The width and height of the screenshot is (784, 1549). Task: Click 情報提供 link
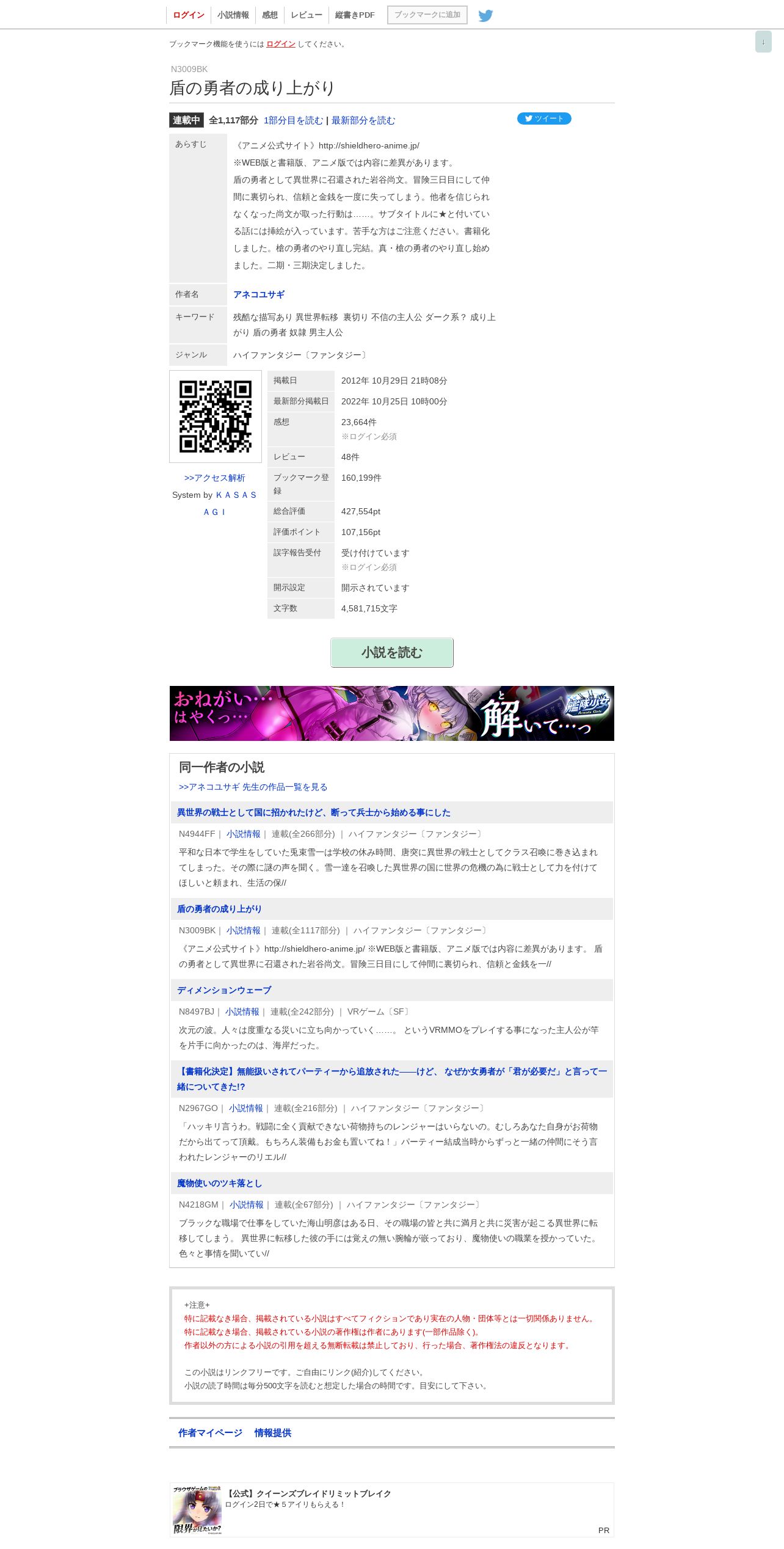(273, 1432)
